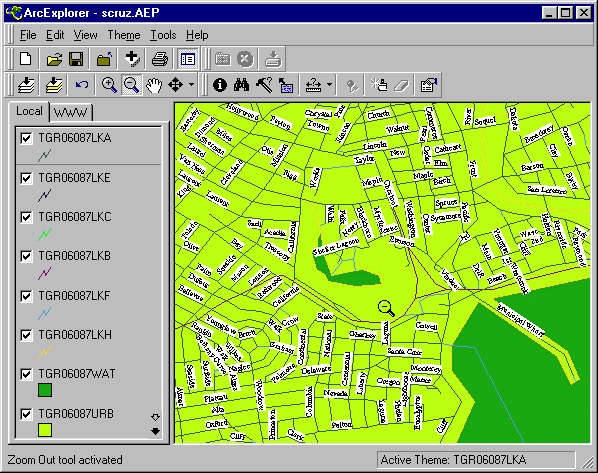Image resolution: width=598 pixels, height=473 pixels.
Task: Select the Pan hand tool
Action: pos(154,85)
